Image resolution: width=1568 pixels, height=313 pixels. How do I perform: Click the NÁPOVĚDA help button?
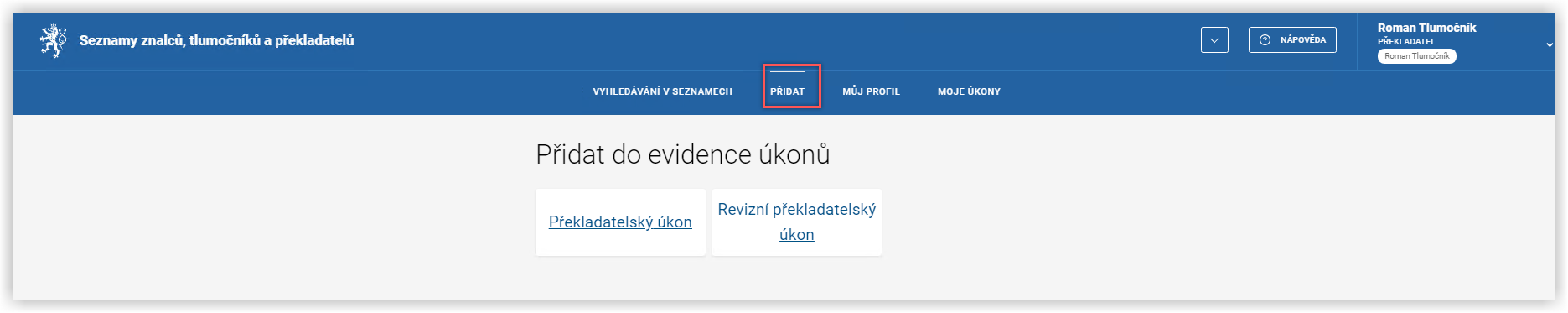pos(1292,39)
